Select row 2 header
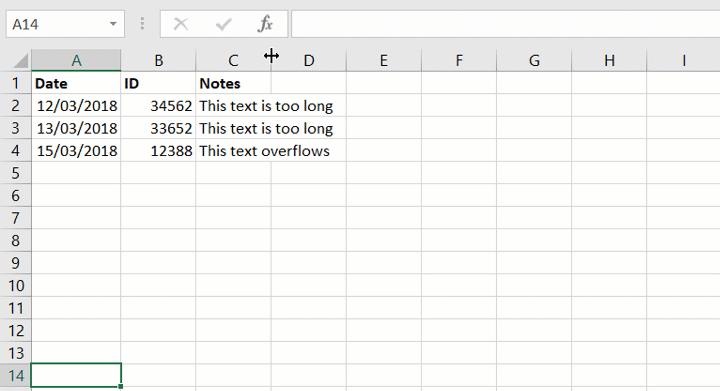This screenshot has width=720, height=391. (16, 106)
